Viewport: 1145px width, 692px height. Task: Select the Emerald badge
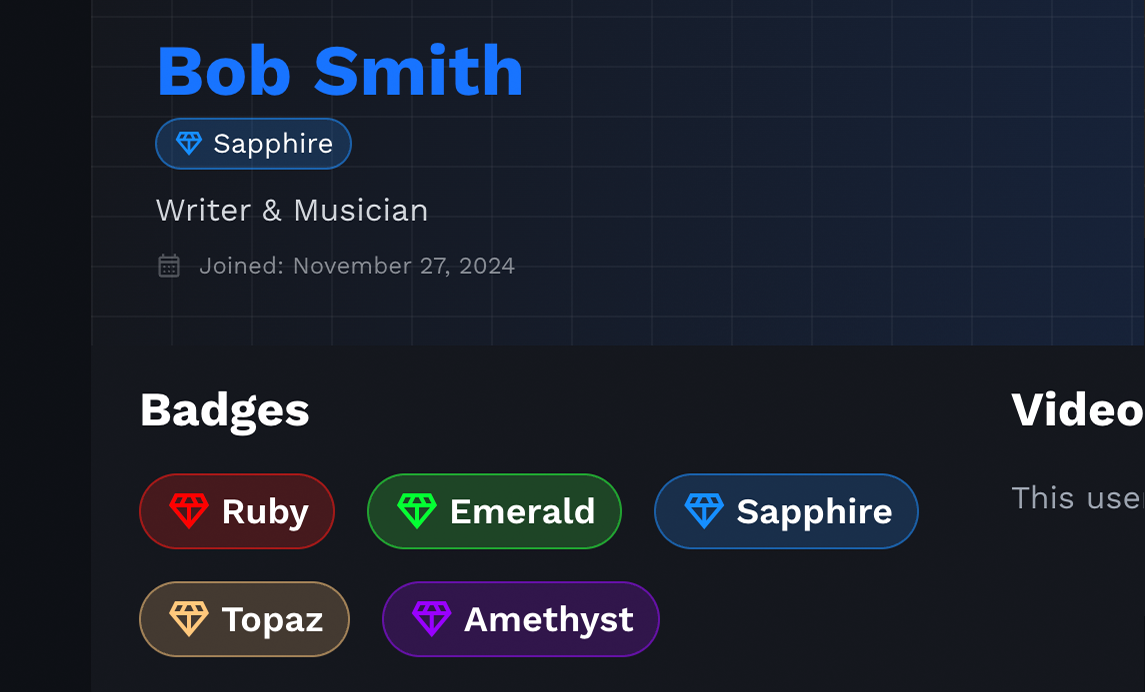[x=494, y=511]
